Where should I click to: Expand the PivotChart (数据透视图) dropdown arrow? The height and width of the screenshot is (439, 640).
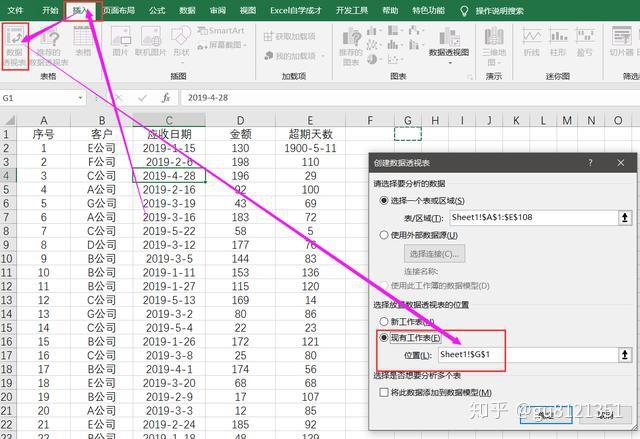pos(449,63)
